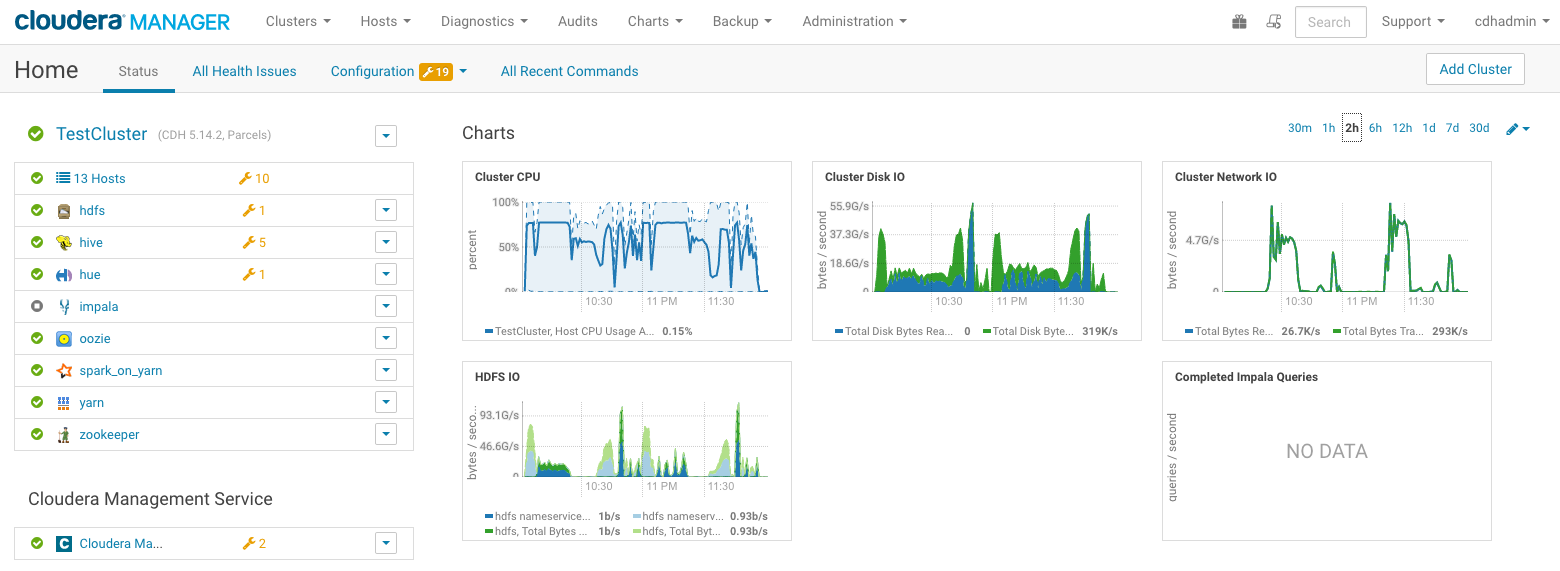
Task: Switch to the All Health Issues tab
Action: pos(244,71)
